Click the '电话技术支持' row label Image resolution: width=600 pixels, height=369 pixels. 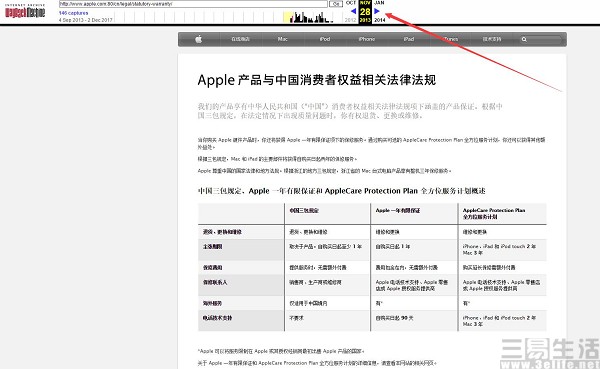tap(217, 318)
